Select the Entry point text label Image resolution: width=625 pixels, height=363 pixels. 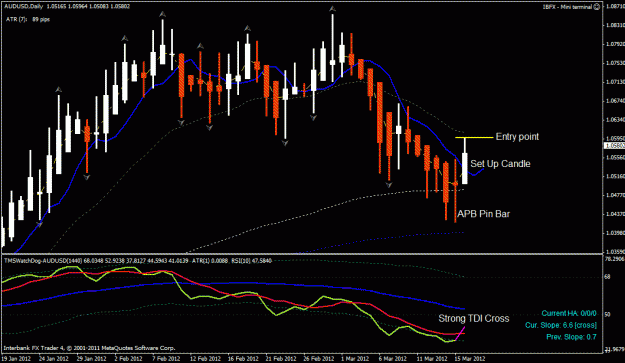coord(517,137)
